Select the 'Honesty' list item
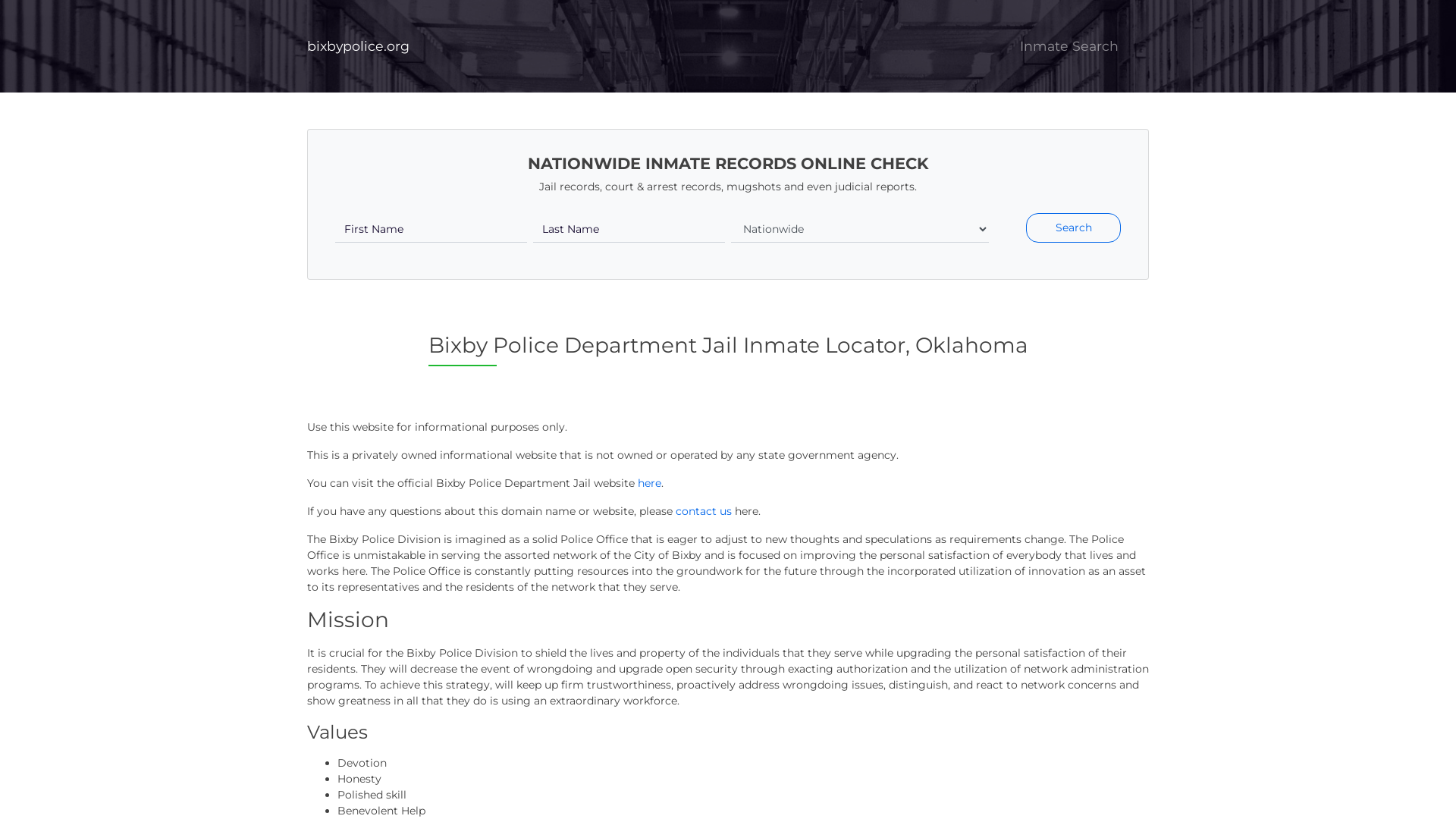The height and width of the screenshot is (819, 1456). (x=359, y=779)
